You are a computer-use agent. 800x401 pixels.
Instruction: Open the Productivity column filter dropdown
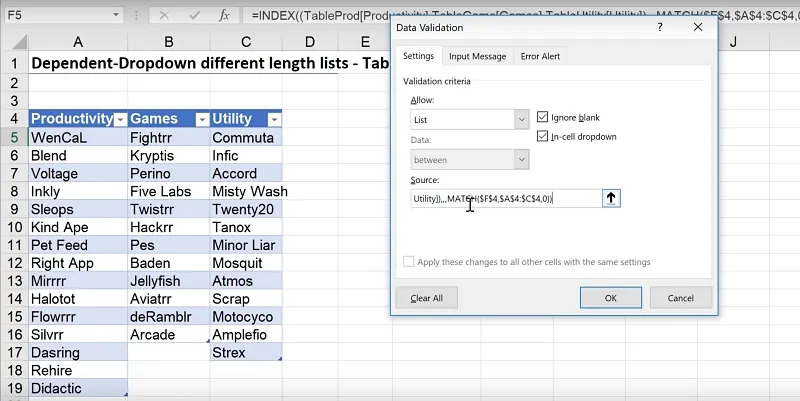tap(120, 119)
